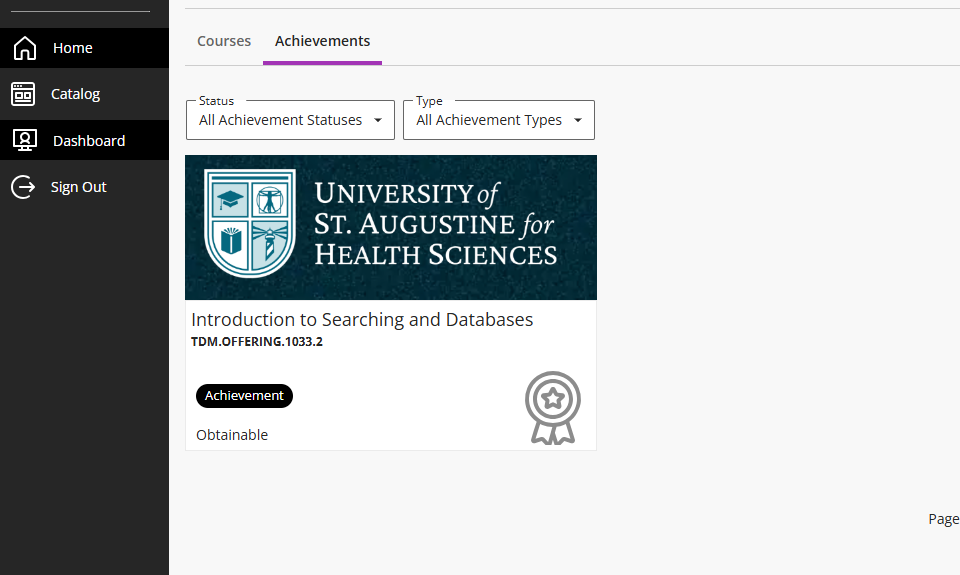Click the university shield crest logo

250,223
